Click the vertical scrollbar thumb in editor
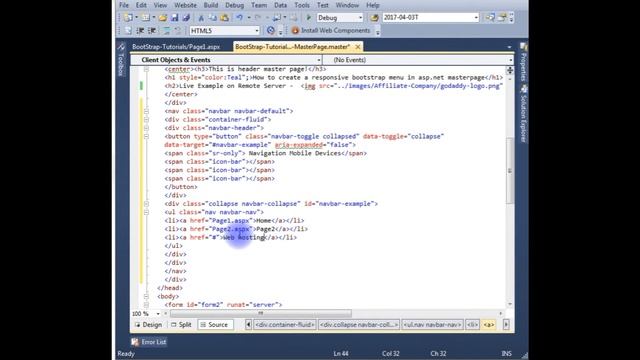 510,170
